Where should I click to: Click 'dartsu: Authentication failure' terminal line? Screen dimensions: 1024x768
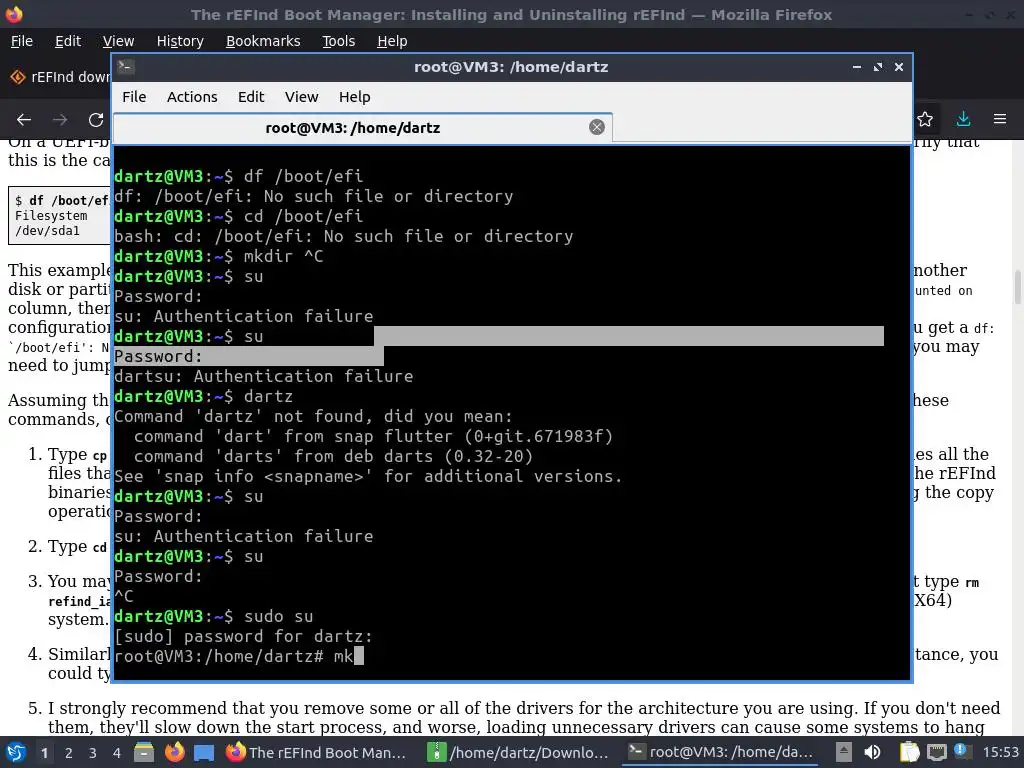pyautogui.click(x=264, y=376)
